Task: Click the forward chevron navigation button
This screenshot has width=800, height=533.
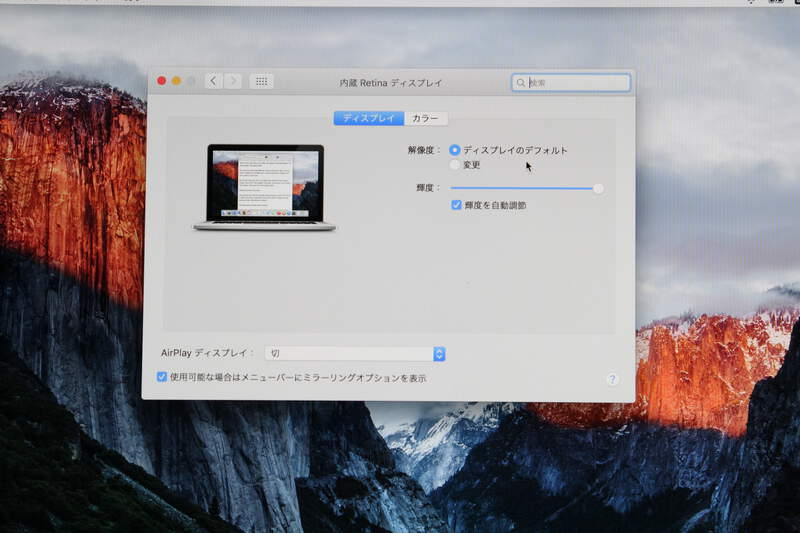Action: (233, 81)
